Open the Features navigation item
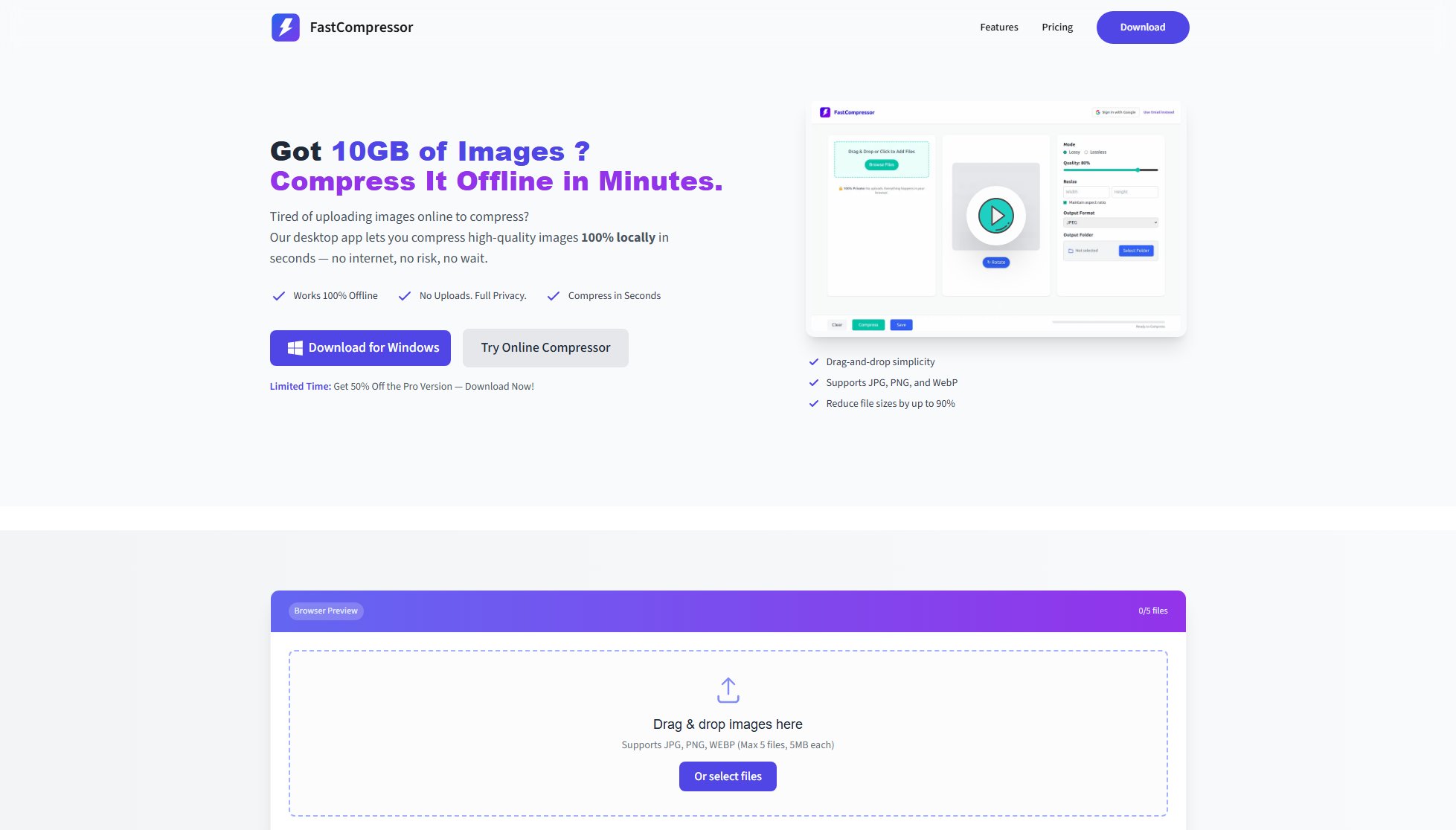 point(999,27)
